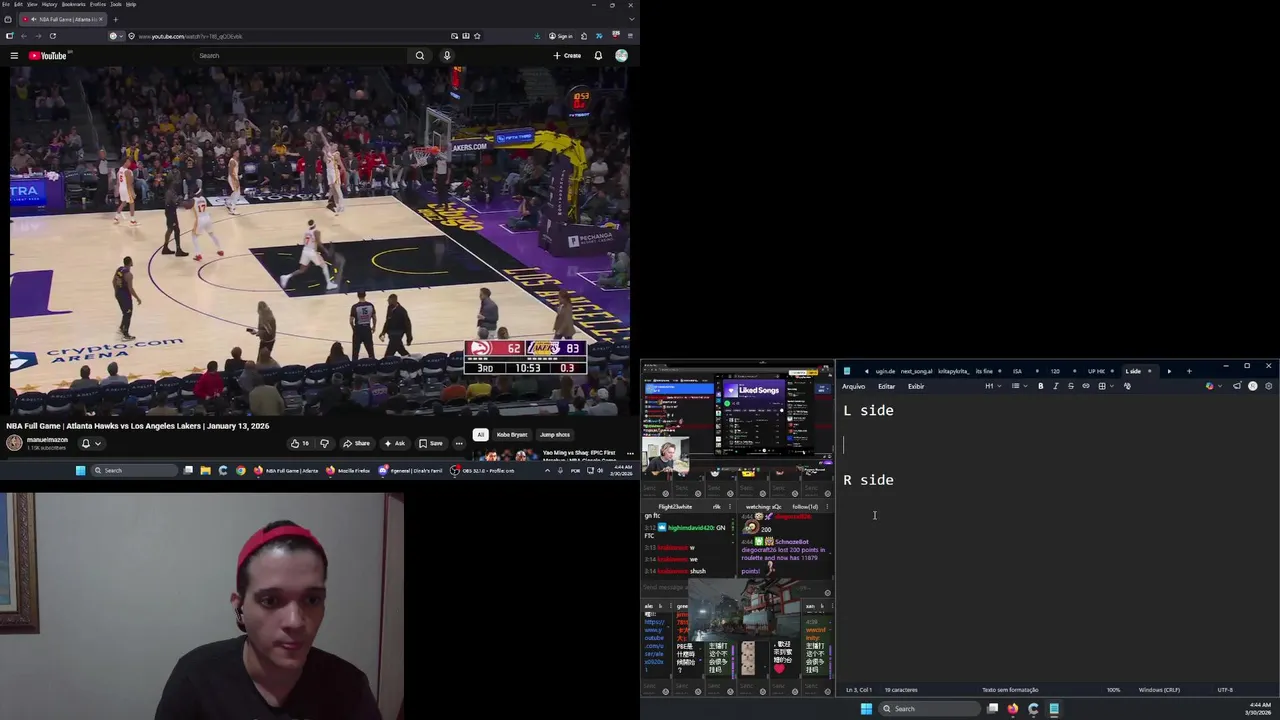1280x720 pixels.
Task: Like the NBA Full Game video
Action: [299, 443]
